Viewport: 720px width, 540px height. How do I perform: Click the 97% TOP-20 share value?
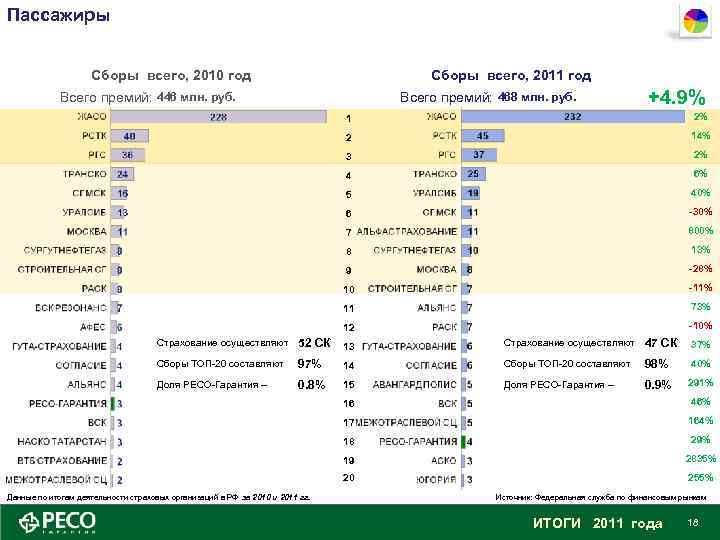309,364
